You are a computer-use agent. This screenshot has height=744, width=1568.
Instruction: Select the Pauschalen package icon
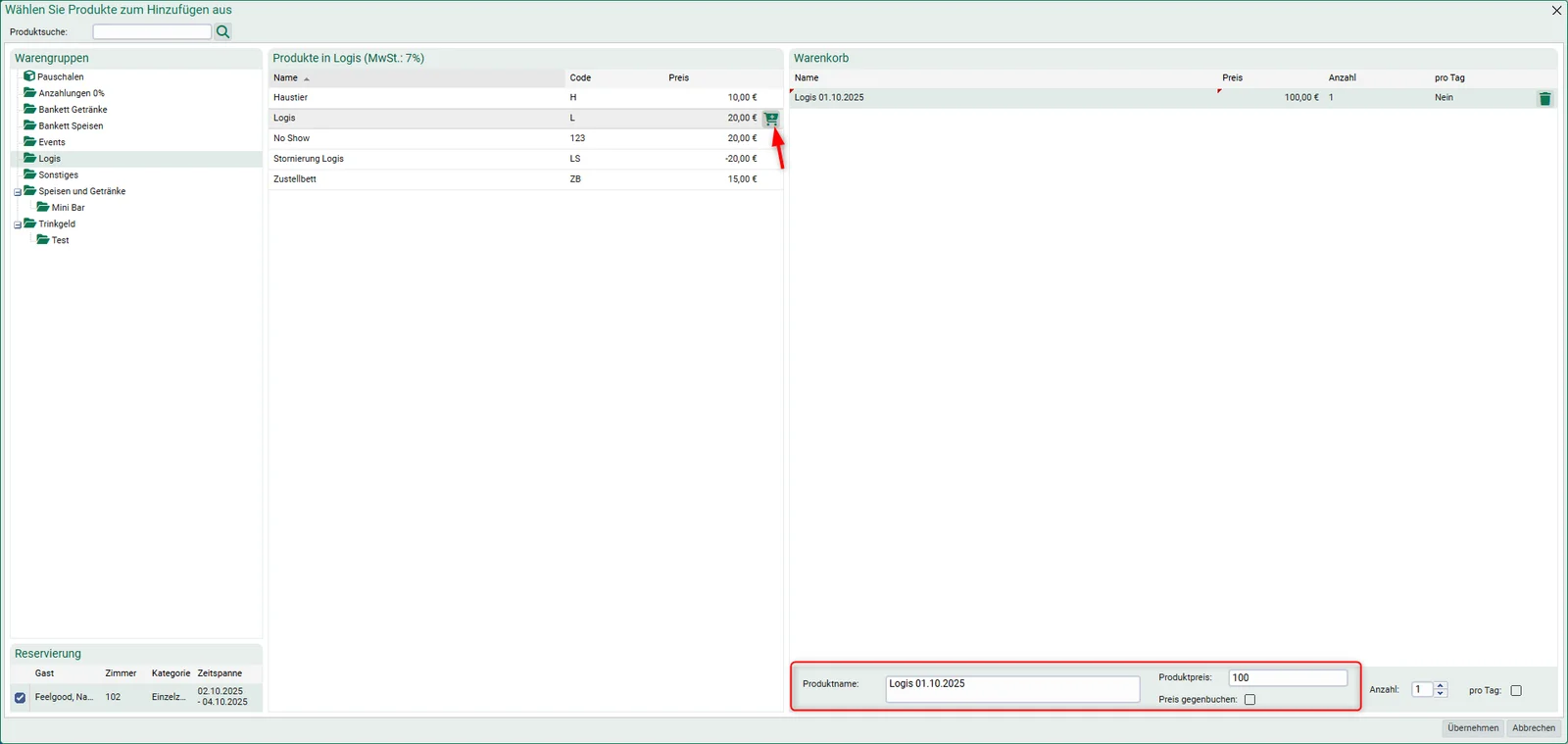click(x=29, y=76)
